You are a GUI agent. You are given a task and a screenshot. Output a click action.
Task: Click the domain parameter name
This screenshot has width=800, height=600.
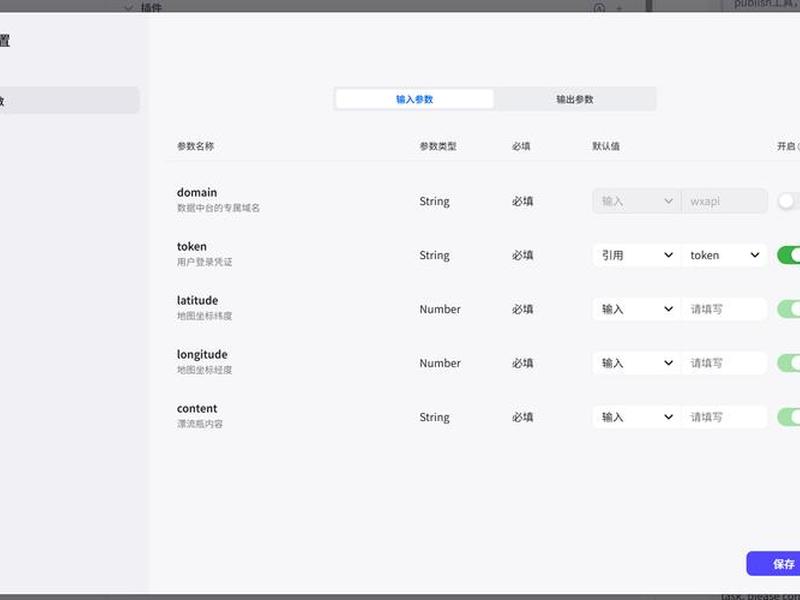(197, 192)
